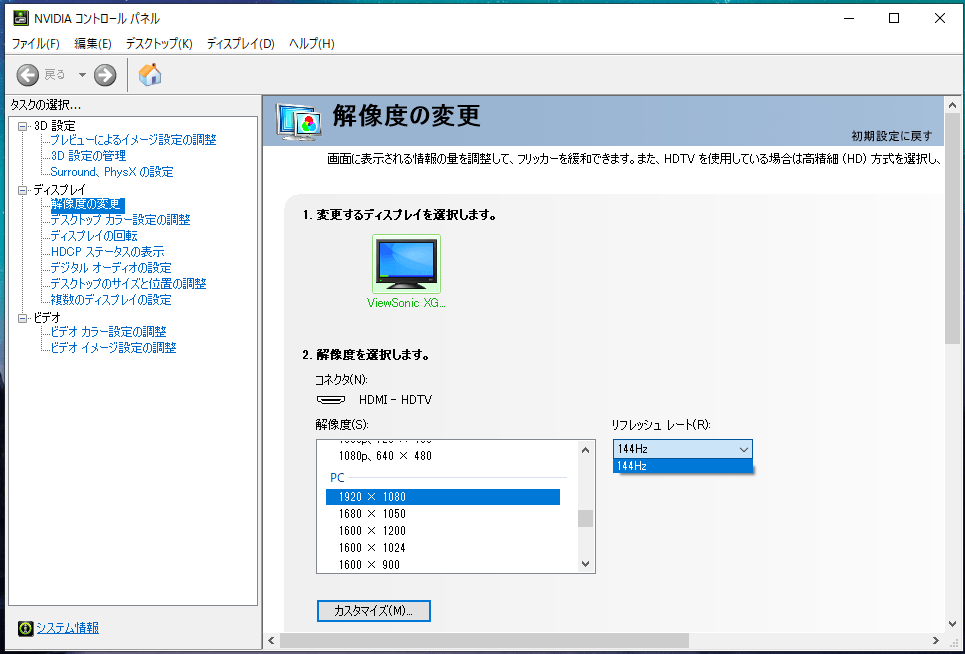Click the Back arrow icon in toolbar
Image resolution: width=965 pixels, height=654 pixels.
(28, 75)
